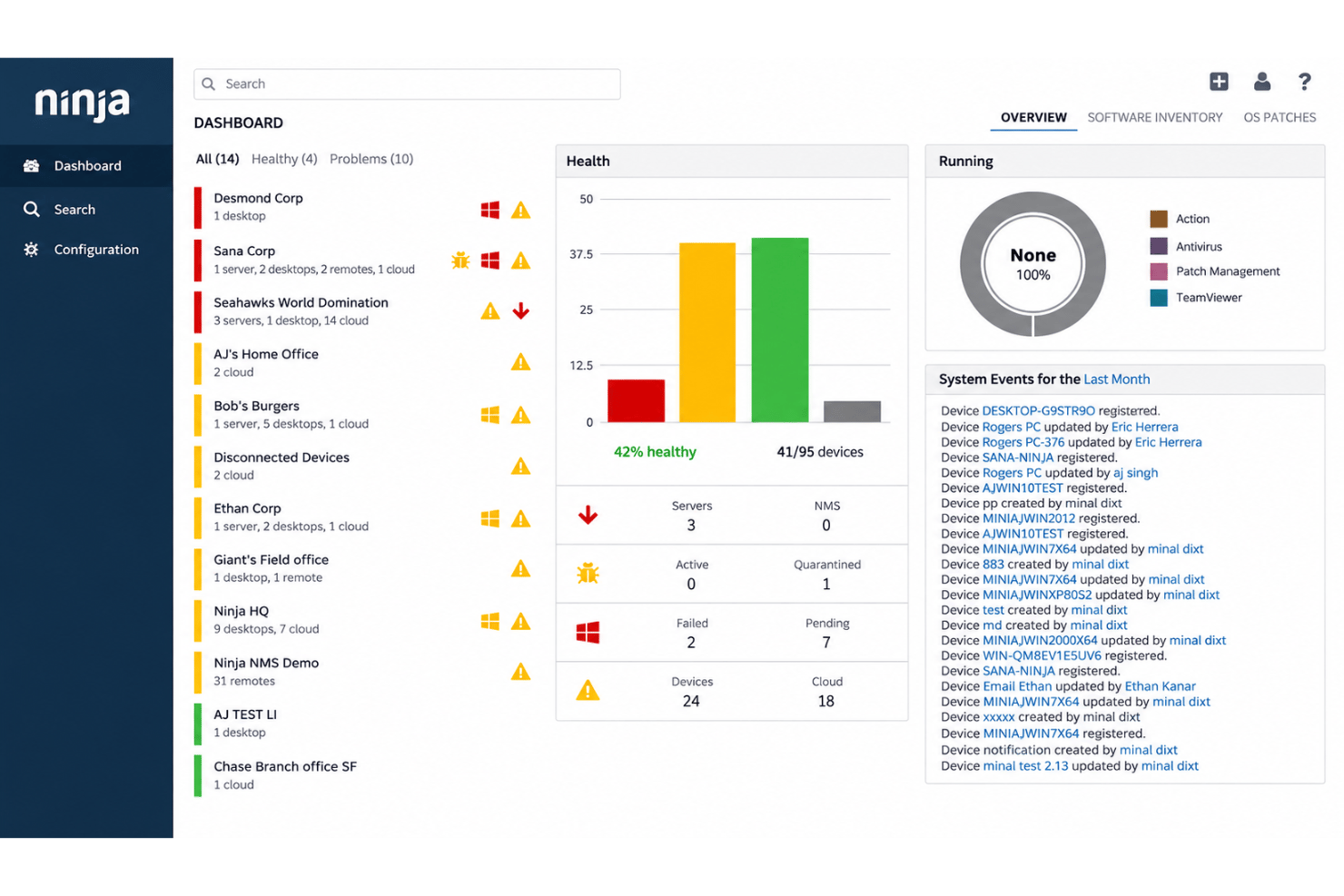
Task: Switch to the Overview tab
Action: click(x=1033, y=117)
